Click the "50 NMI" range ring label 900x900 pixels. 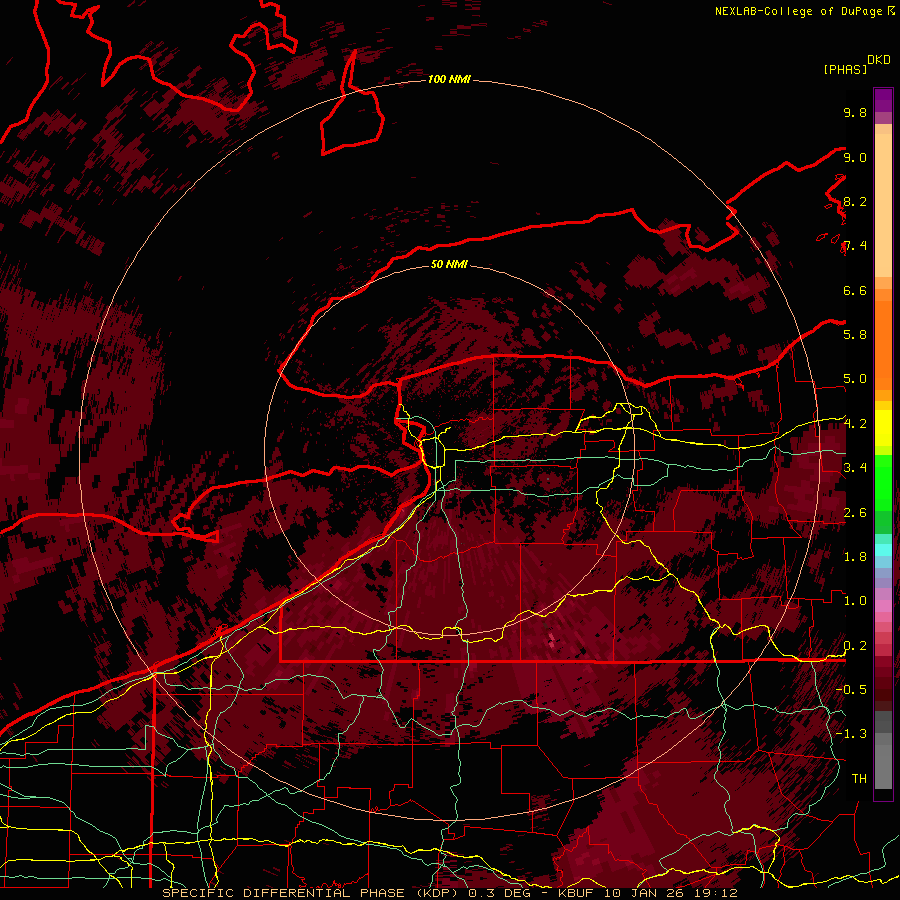[x=449, y=264]
